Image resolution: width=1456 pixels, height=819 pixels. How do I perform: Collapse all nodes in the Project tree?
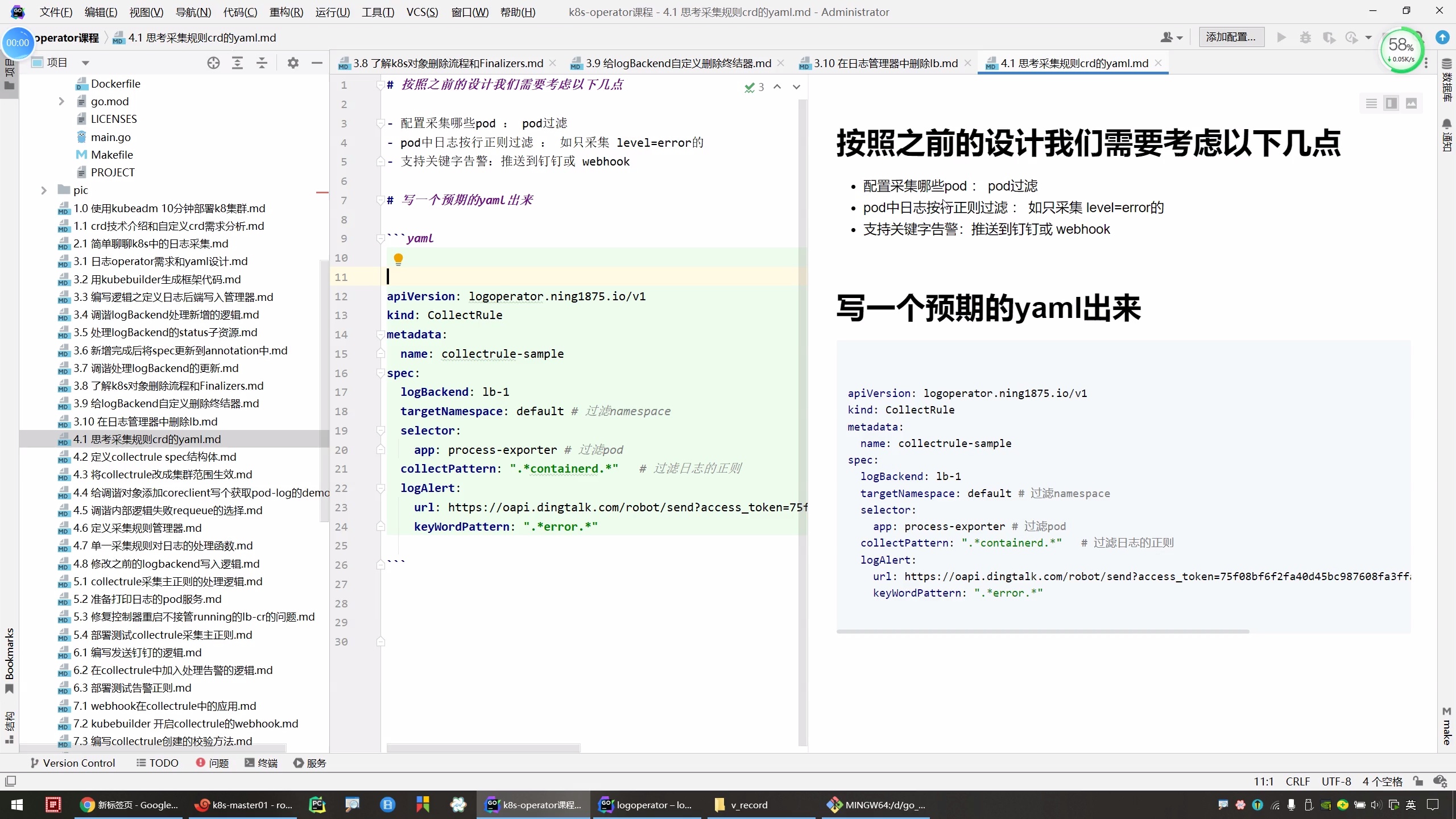tap(260, 63)
